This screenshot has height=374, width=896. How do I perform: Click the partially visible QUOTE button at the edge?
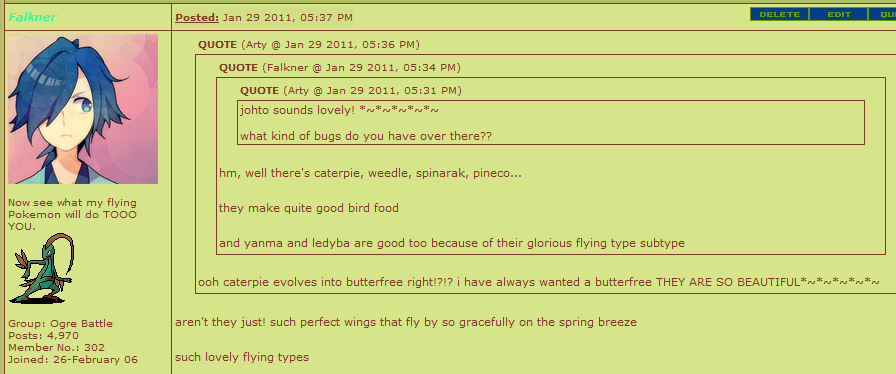click(882, 14)
